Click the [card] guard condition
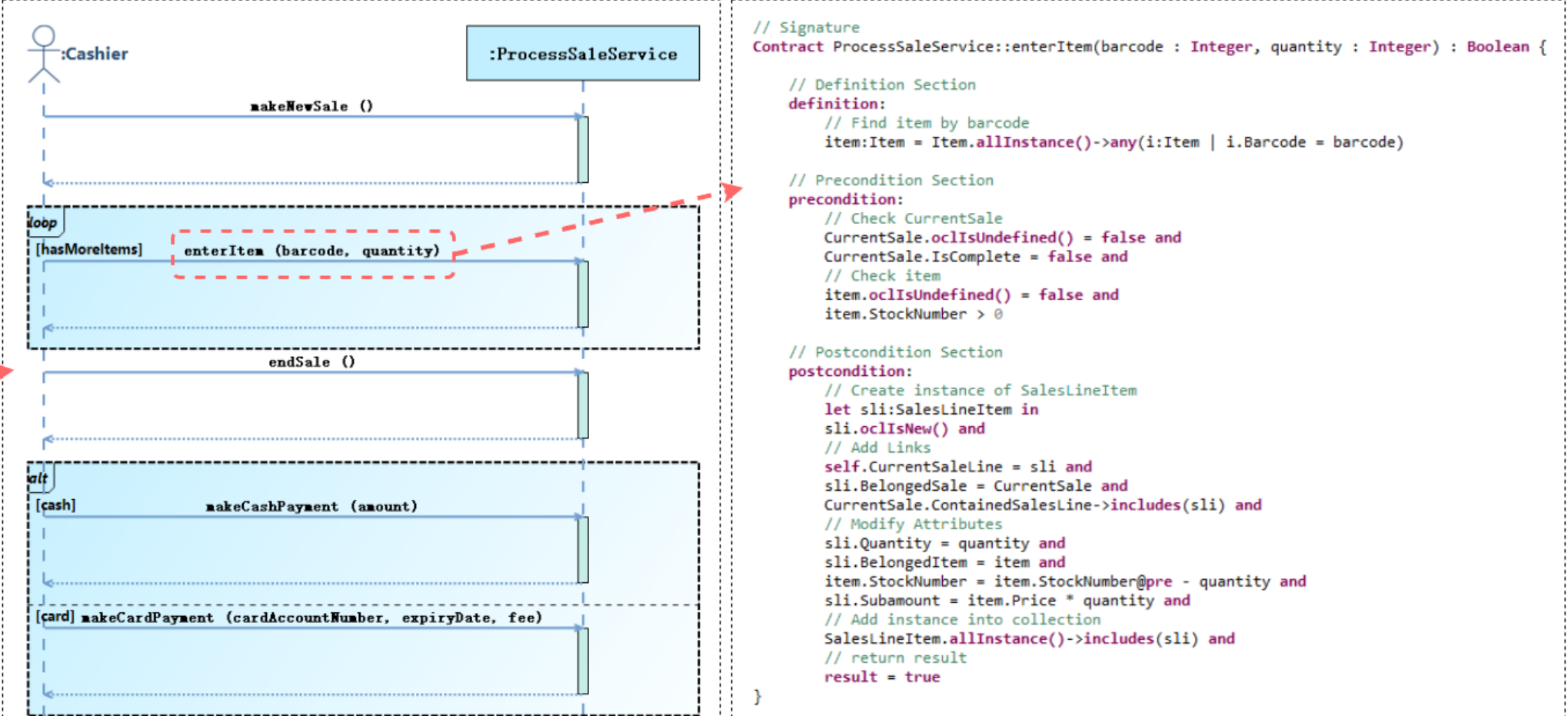This screenshot has width=1568, height=716. coord(55,617)
